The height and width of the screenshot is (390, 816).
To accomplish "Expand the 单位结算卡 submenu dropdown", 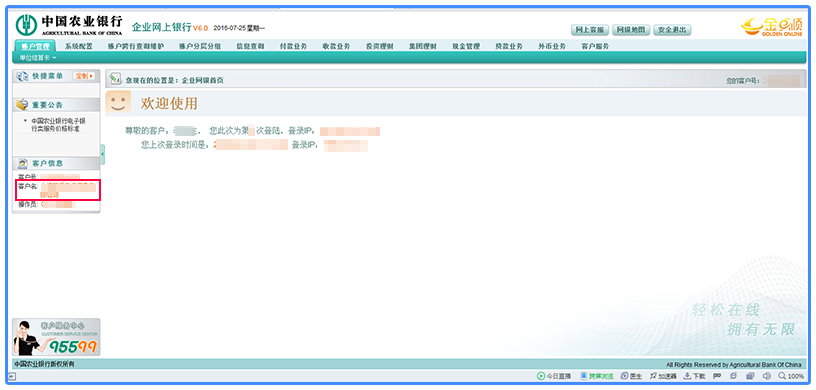I will tap(38, 57).
